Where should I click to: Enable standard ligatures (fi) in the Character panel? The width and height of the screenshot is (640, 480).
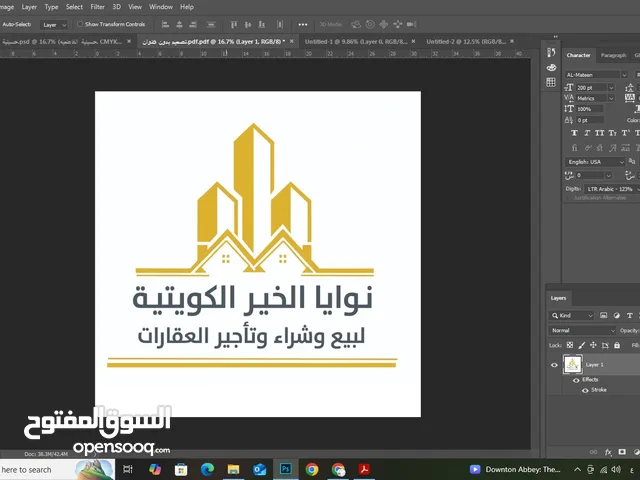(574, 148)
